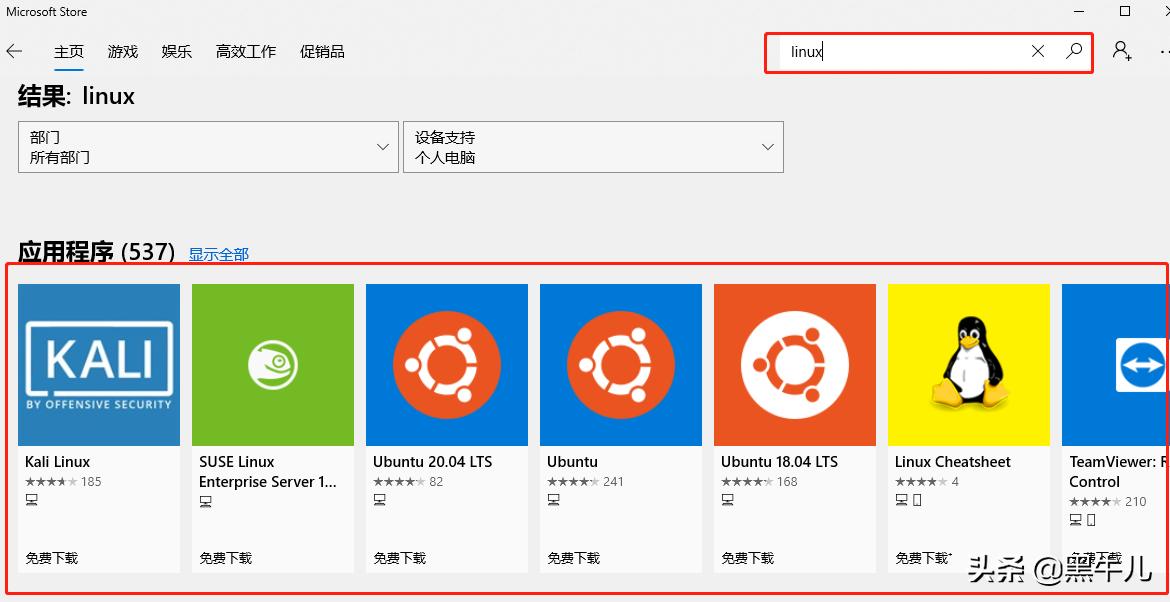Click the search magnifier icon
1170x602 pixels.
click(1073, 51)
